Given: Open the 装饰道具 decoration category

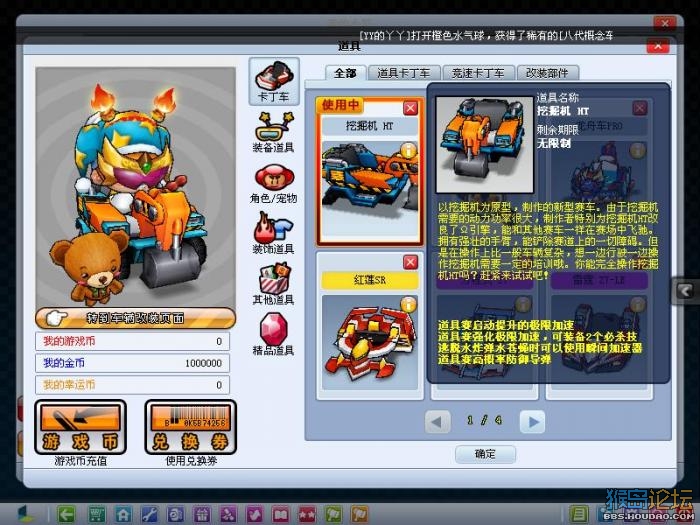Looking at the screenshot, I should tap(273, 234).
